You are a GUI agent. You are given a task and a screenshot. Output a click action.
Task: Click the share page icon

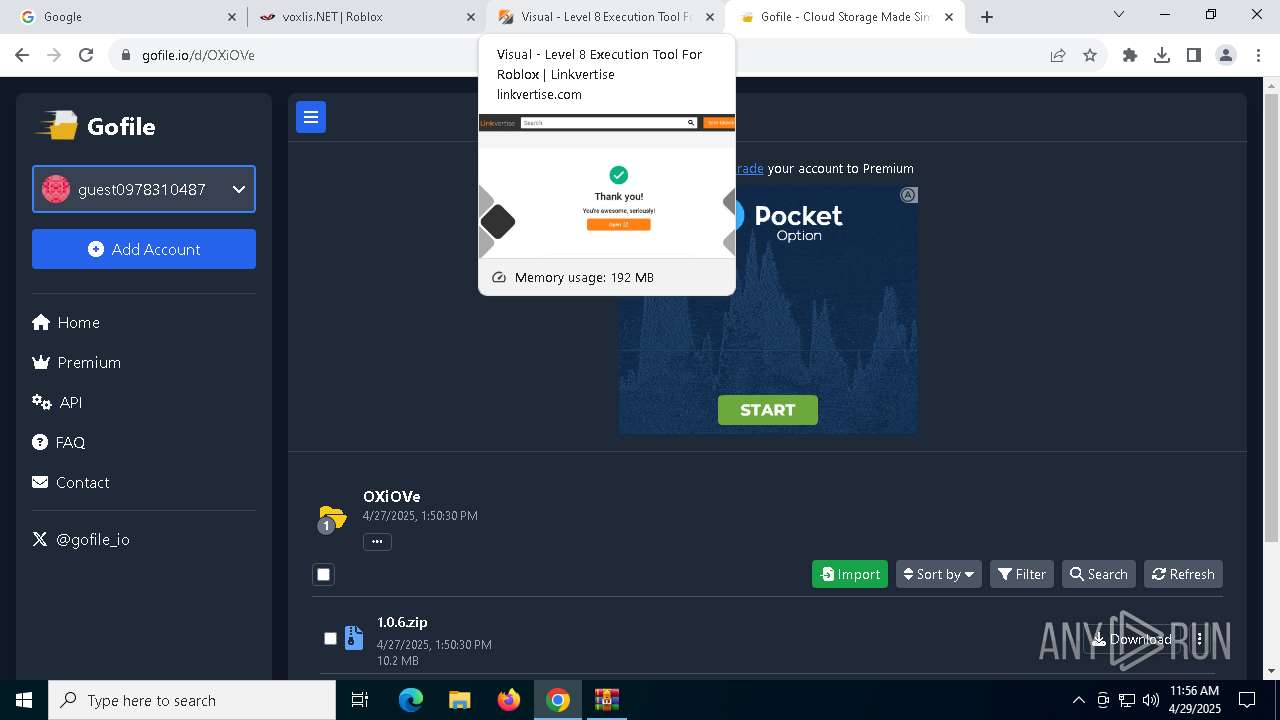(1058, 55)
